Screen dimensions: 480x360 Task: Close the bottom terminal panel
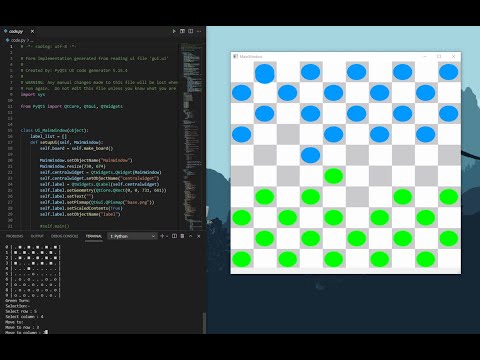pos(199,236)
